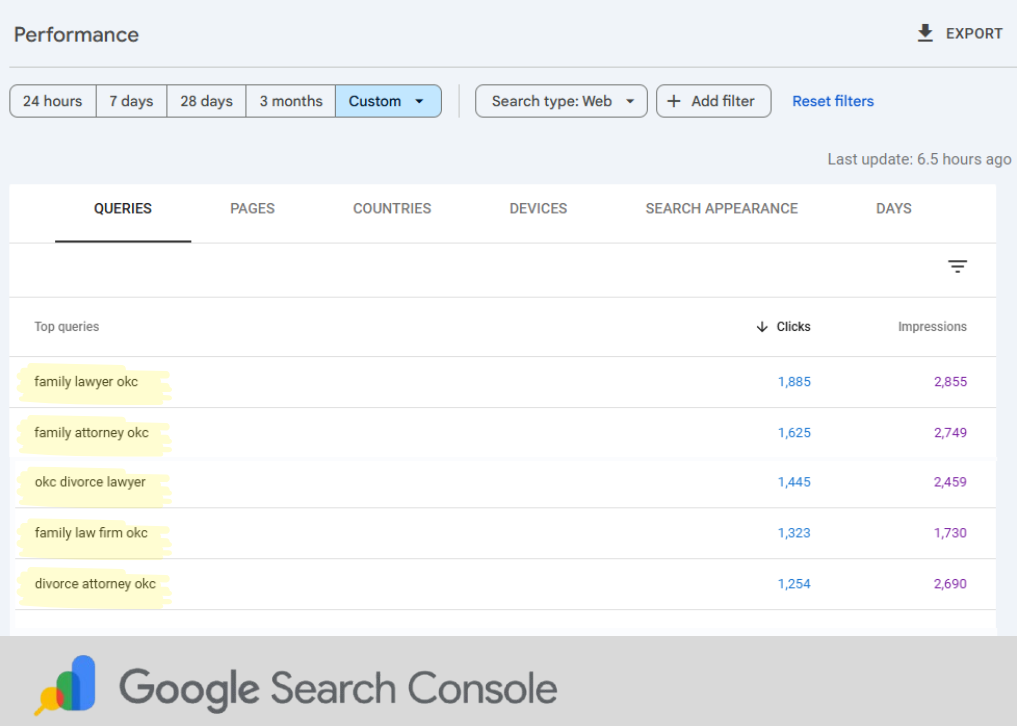The width and height of the screenshot is (1017, 726).
Task: Open the Search type: Web dropdown
Action: (x=561, y=101)
